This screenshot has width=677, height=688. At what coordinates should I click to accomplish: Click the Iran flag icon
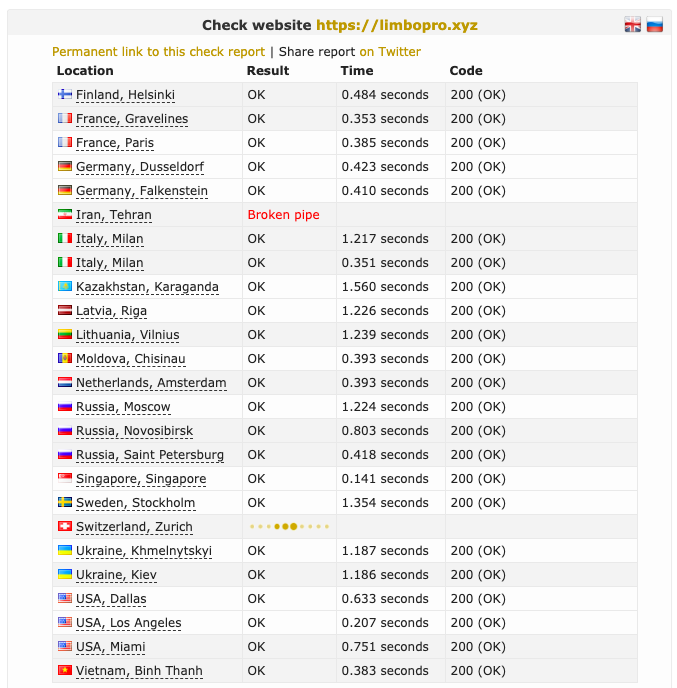tap(65, 214)
